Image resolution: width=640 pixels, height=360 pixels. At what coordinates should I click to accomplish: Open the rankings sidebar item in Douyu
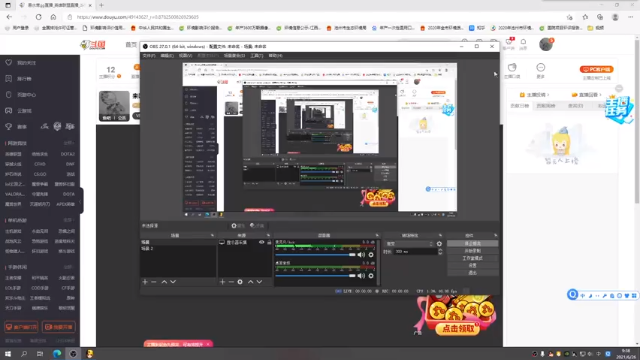[x=19, y=79]
